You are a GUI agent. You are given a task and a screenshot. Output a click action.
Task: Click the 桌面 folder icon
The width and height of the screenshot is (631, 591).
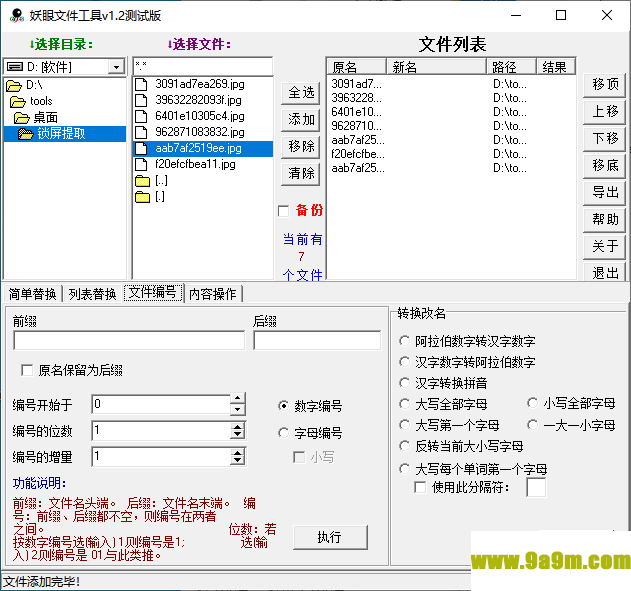coord(22,118)
